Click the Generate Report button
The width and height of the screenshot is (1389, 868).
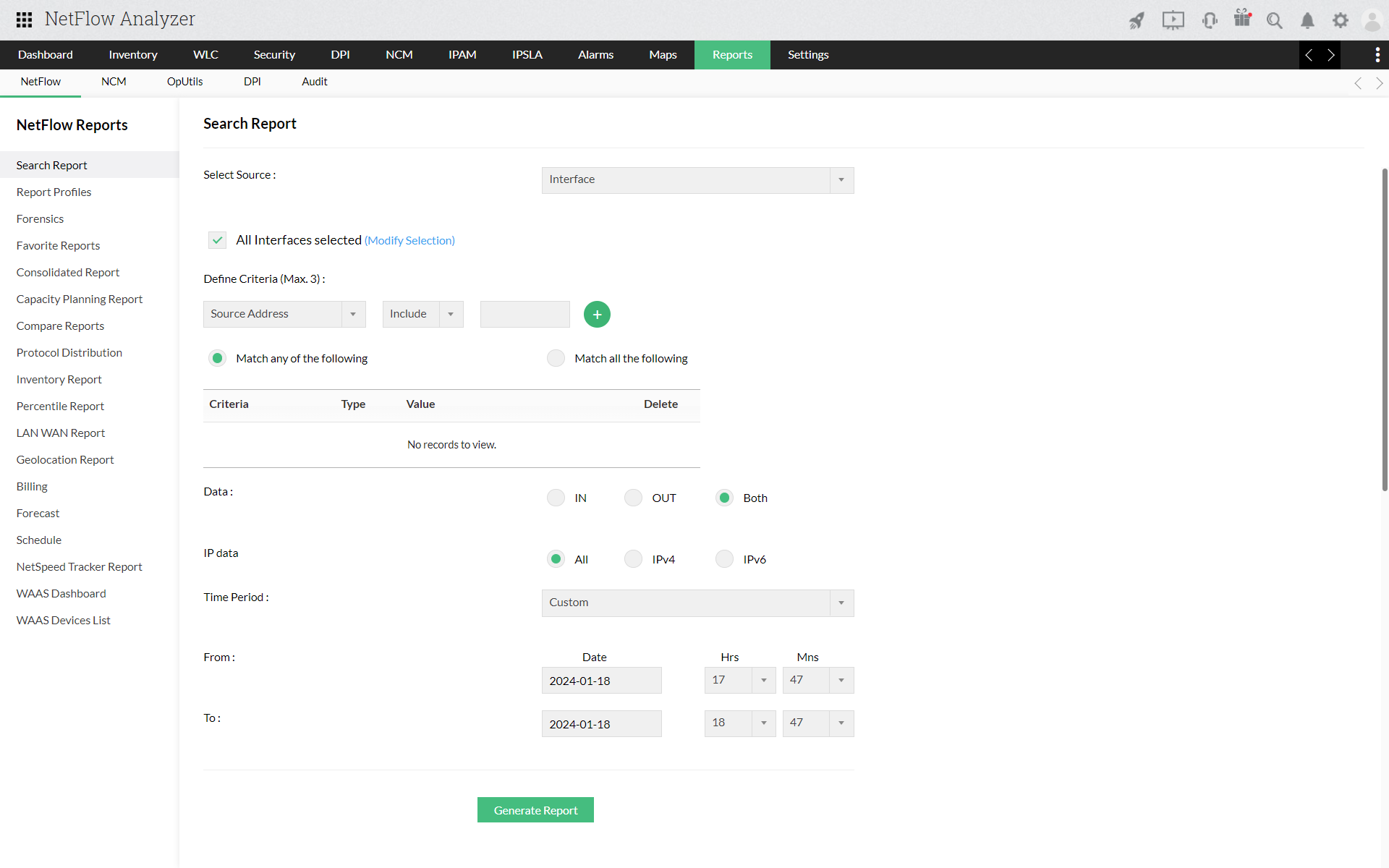point(535,810)
